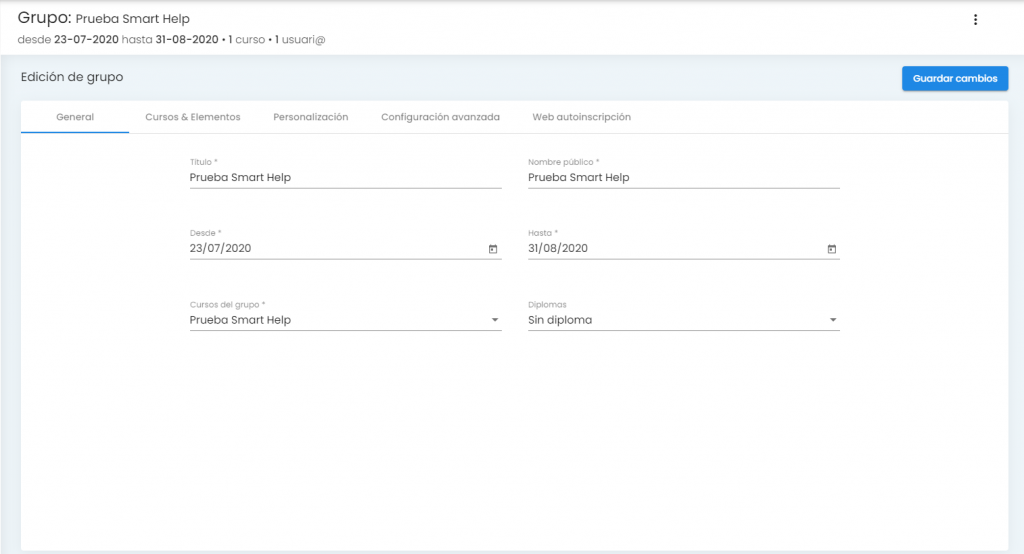Open the three-dot group options menu
The image size is (1024, 554).
pos(975,20)
